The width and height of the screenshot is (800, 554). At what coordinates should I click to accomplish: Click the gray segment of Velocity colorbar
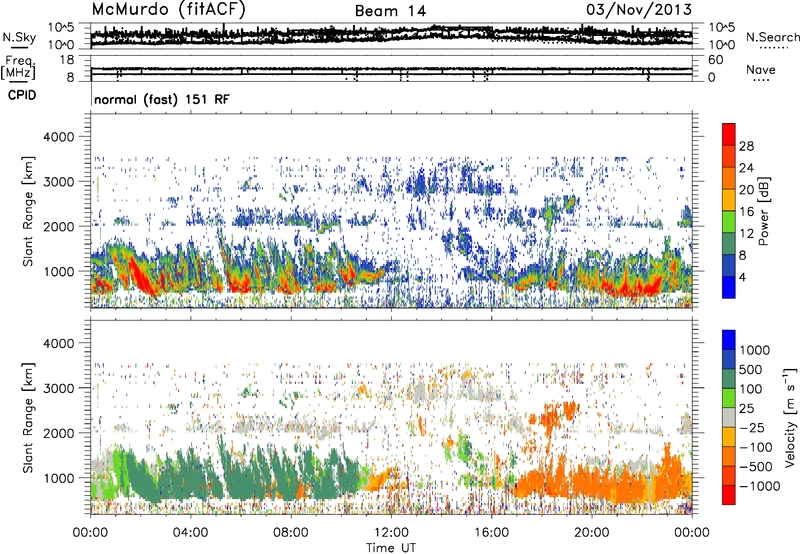coord(729,417)
